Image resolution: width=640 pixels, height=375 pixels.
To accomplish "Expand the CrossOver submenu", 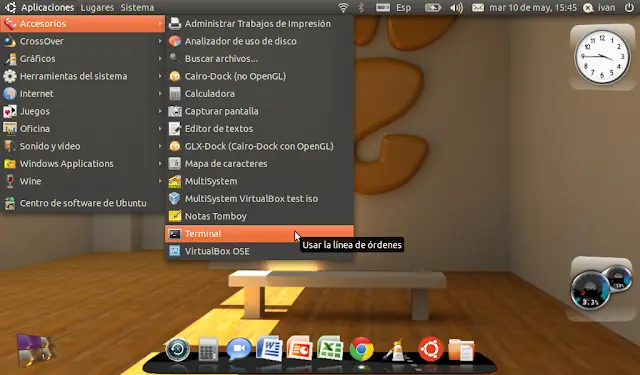I will click(82, 41).
